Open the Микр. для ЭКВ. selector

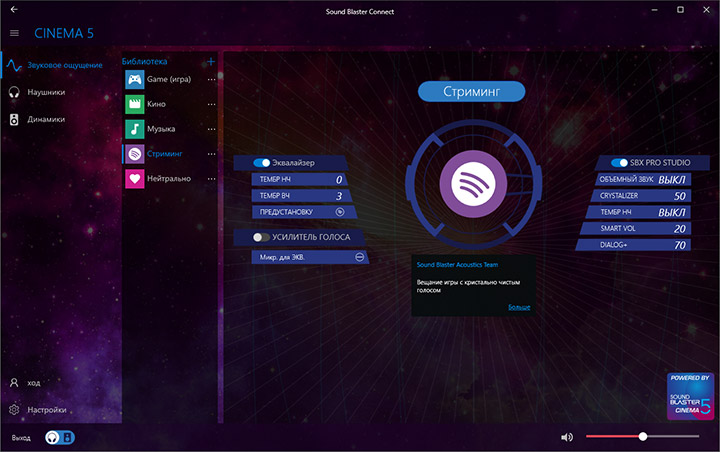[x=310, y=257]
